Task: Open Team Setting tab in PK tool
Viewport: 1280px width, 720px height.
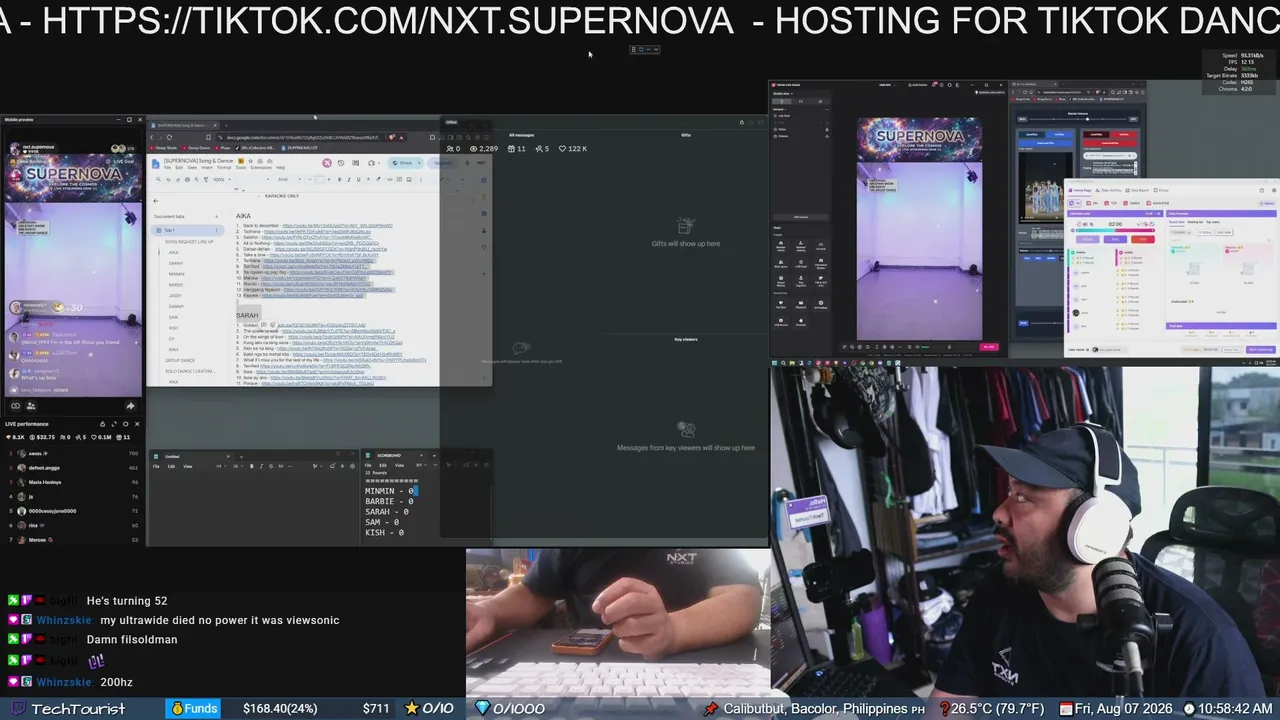Action: pyautogui.click(x=1110, y=190)
